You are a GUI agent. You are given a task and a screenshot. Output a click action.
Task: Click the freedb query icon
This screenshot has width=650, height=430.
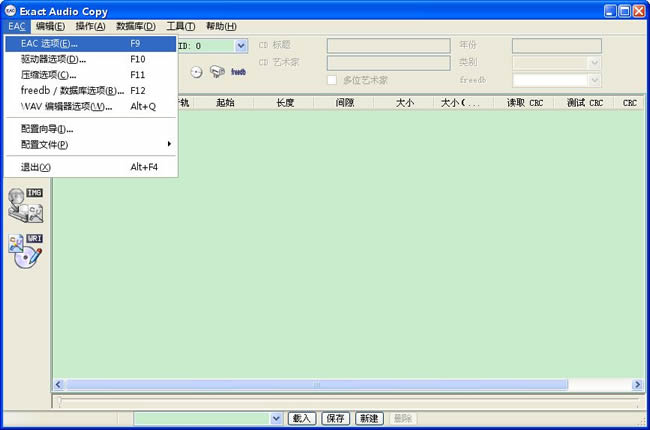point(217,72)
